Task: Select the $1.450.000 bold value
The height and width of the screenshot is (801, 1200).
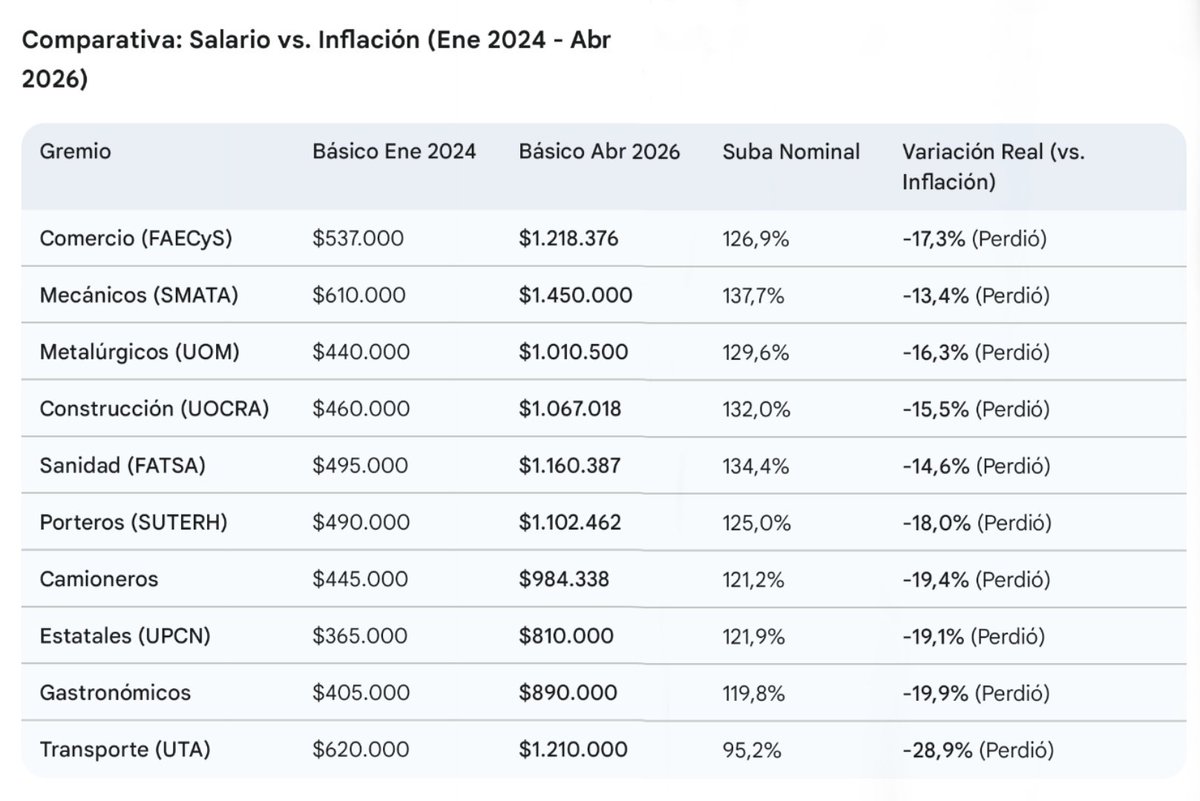Action: click(575, 296)
